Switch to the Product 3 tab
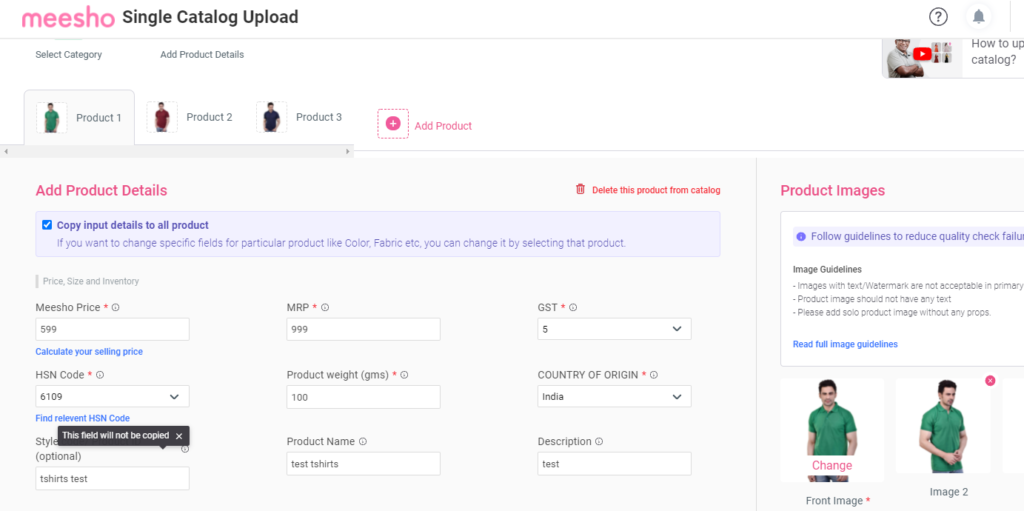 pos(299,118)
